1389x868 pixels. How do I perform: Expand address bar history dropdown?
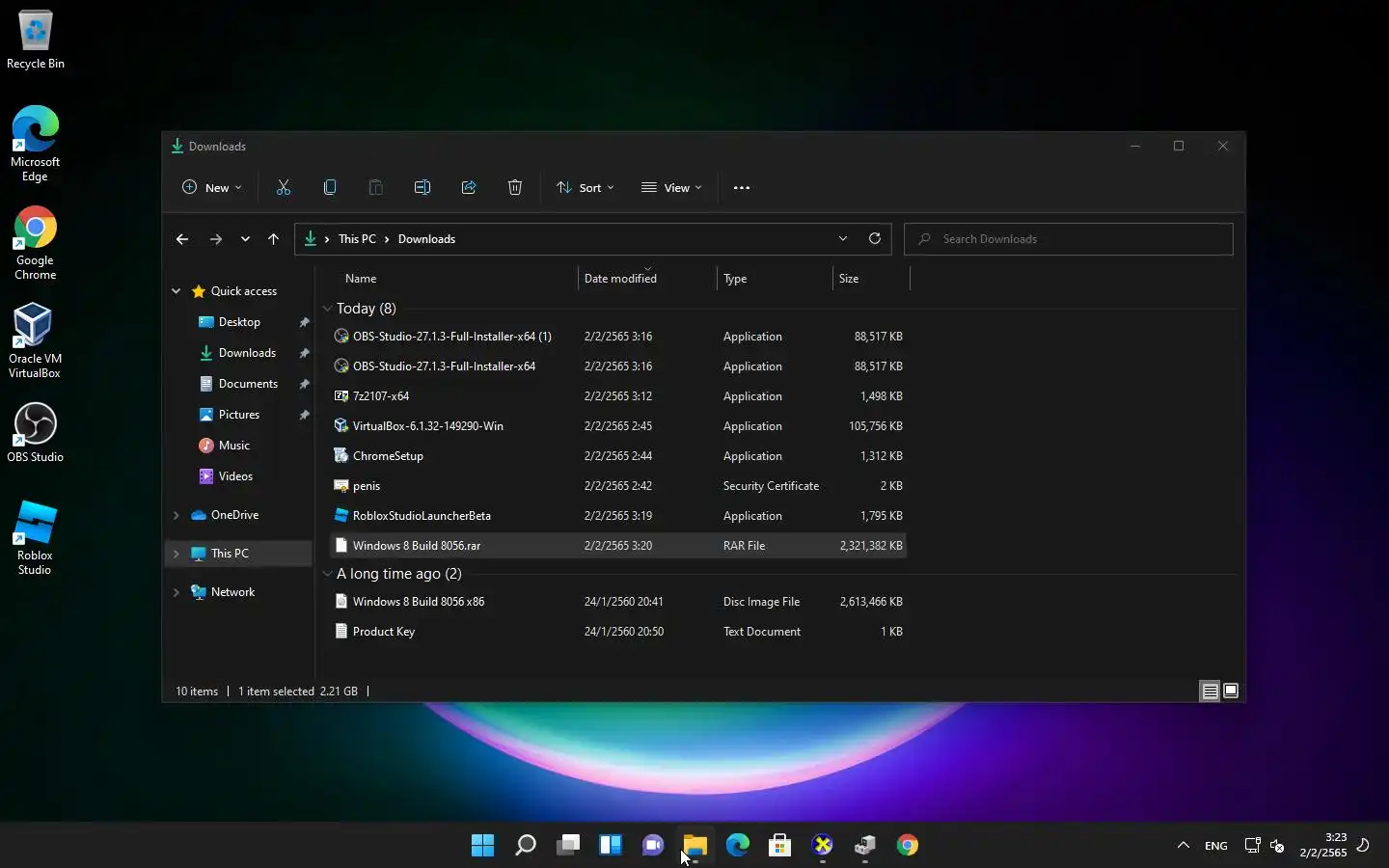click(843, 238)
